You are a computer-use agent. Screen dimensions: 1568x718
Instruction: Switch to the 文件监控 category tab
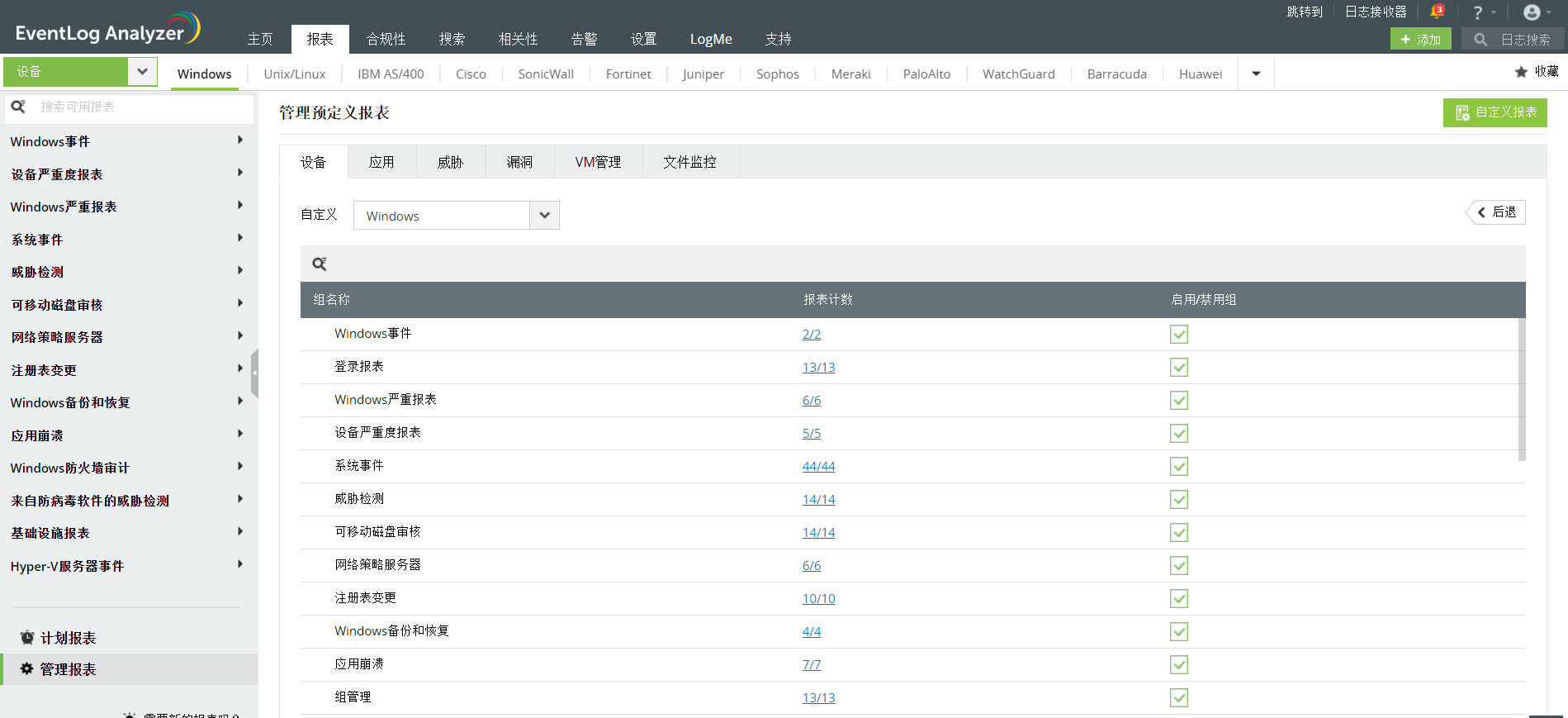tap(689, 162)
